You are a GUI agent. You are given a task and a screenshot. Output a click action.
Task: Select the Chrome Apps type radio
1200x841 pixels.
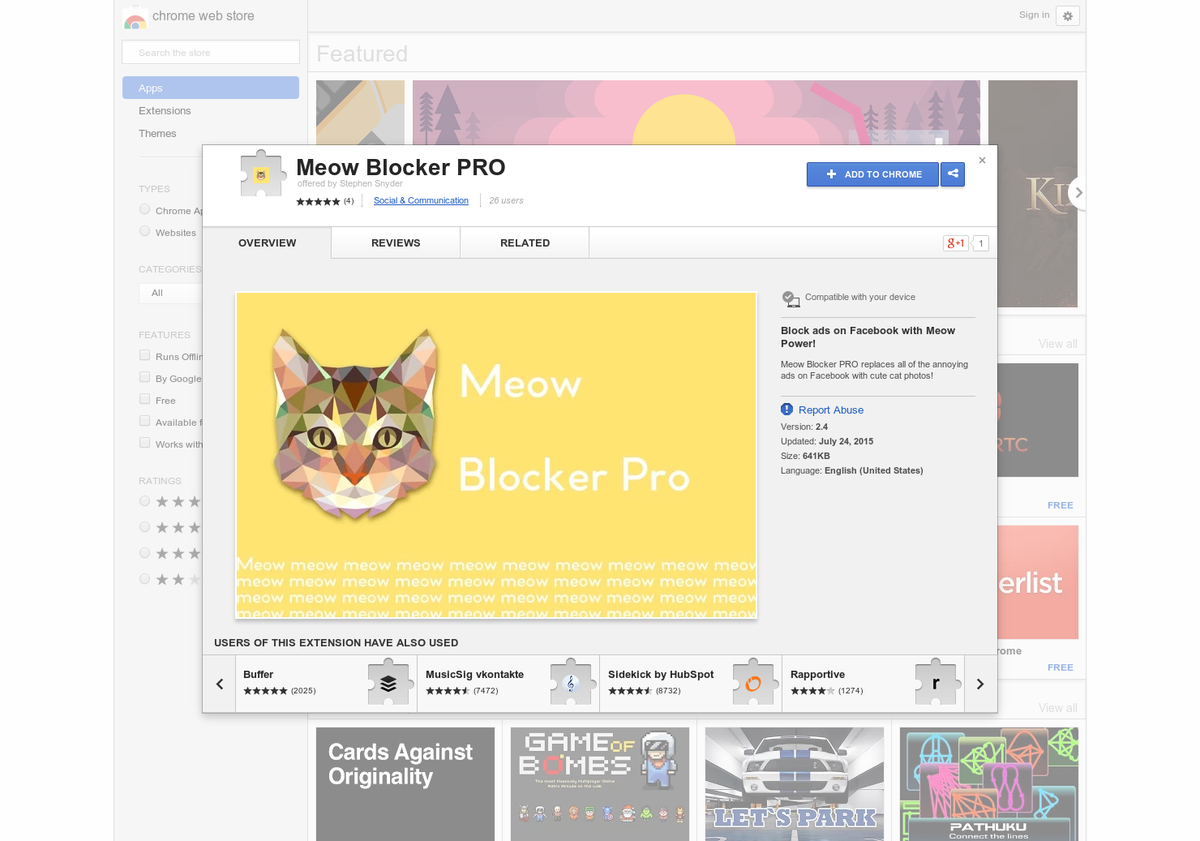pyautogui.click(x=145, y=210)
